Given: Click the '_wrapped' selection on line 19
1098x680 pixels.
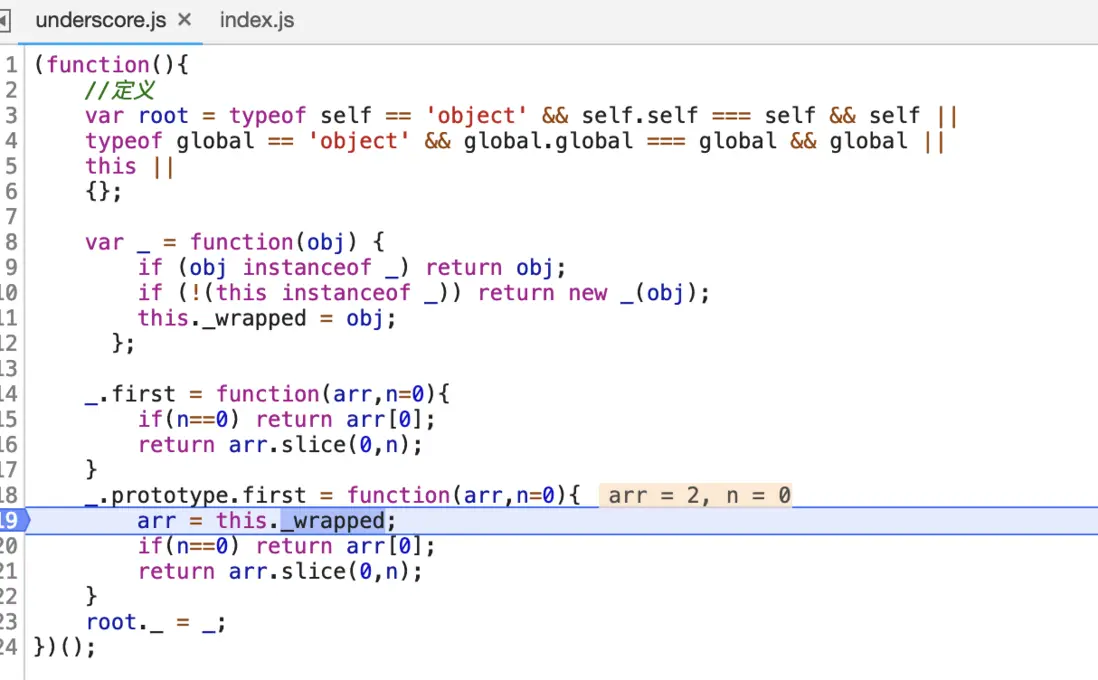Looking at the screenshot, I should click(333, 521).
